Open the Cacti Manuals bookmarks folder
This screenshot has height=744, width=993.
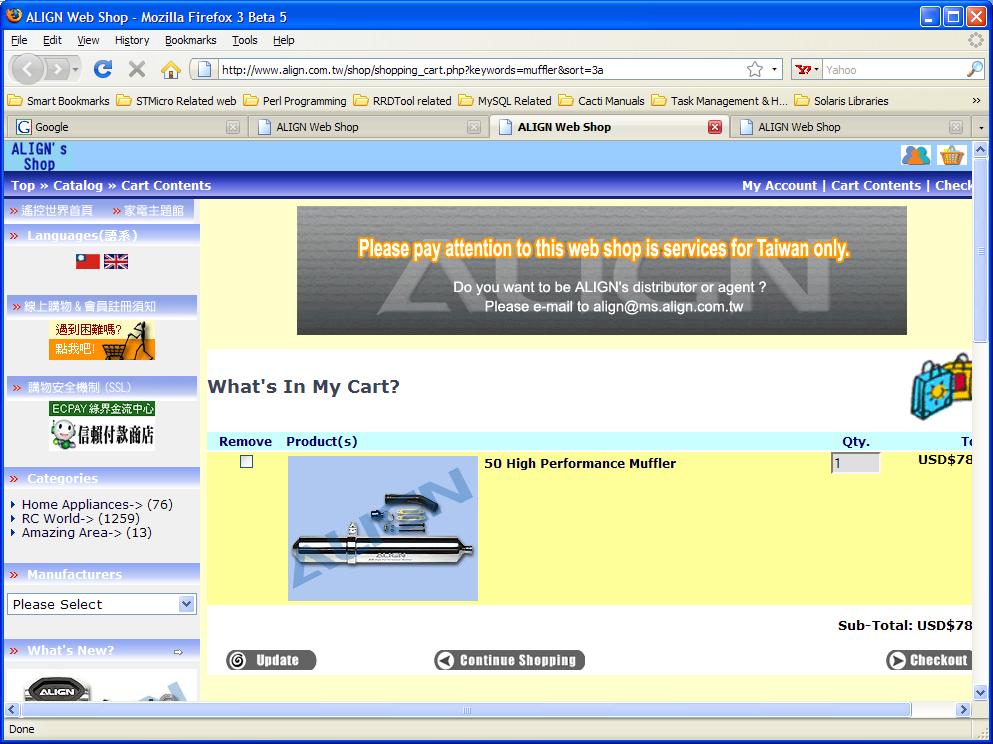601,101
